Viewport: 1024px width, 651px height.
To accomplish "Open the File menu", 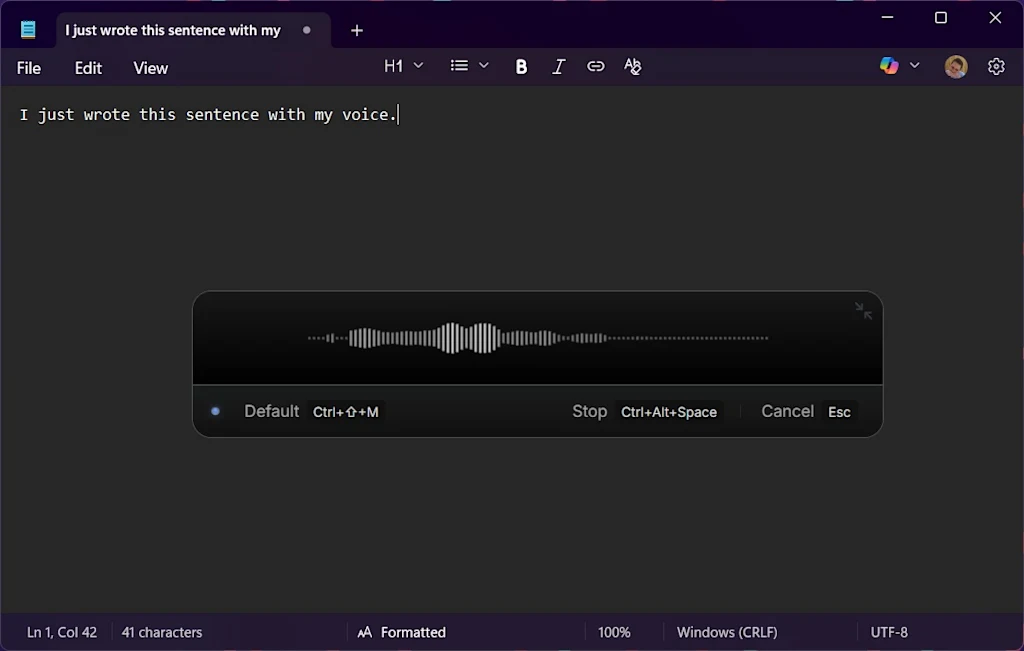I will coord(28,68).
